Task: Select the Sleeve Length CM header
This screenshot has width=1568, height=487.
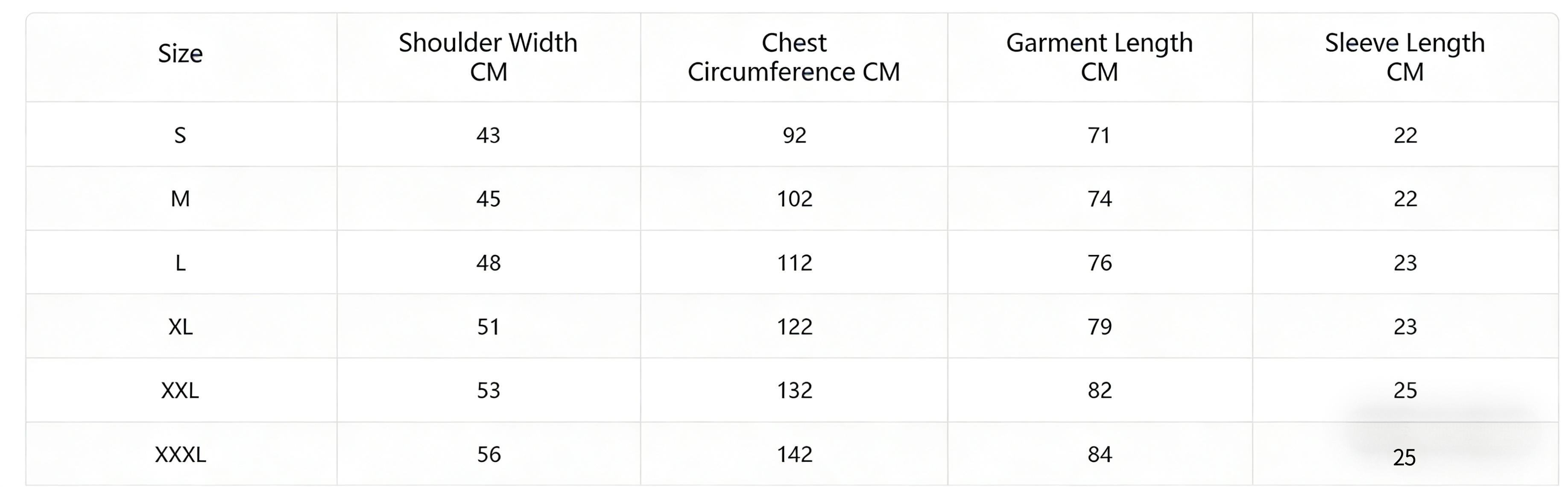Action: (x=1405, y=57)
